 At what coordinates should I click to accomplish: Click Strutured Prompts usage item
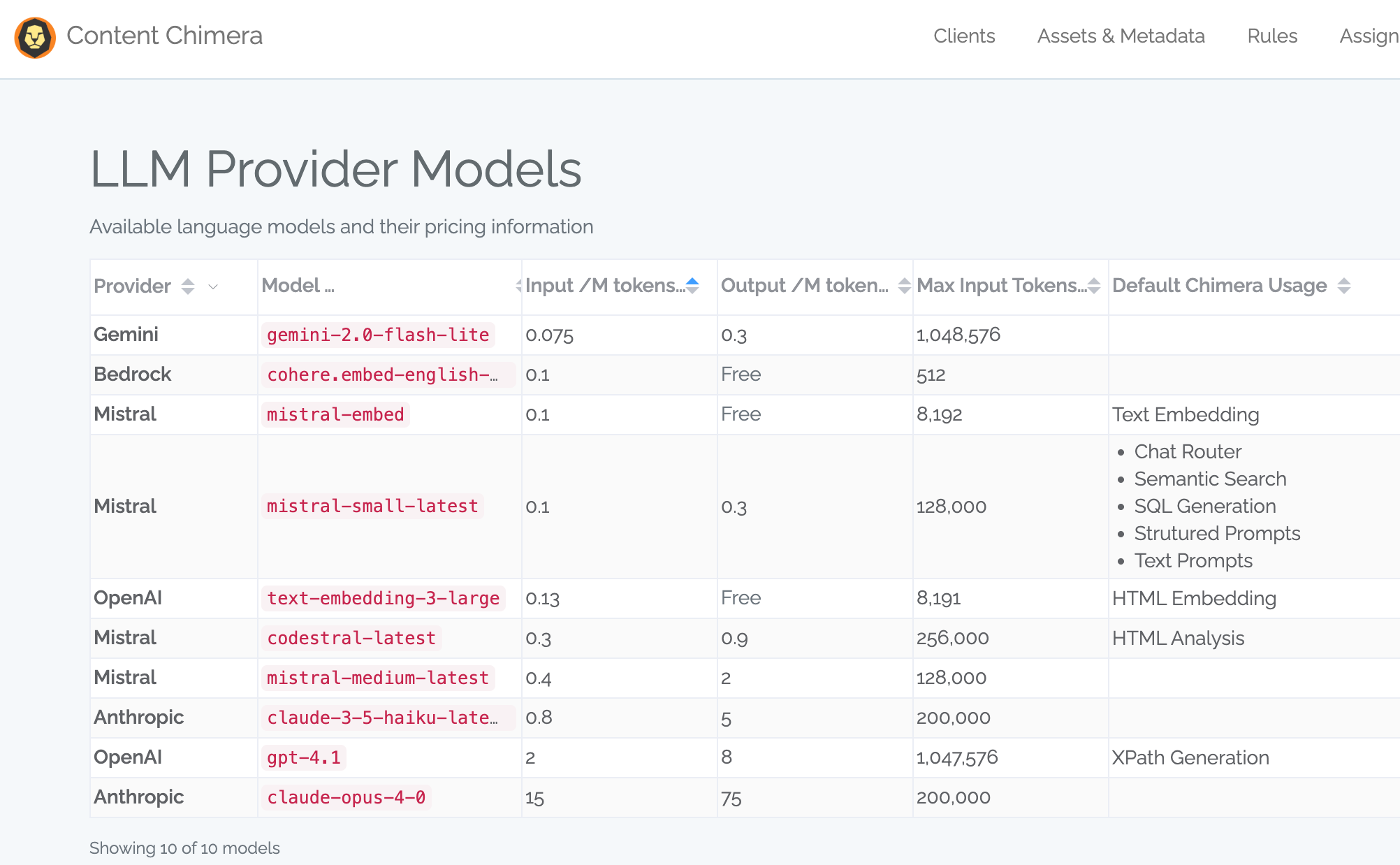tap(1217, 533)
